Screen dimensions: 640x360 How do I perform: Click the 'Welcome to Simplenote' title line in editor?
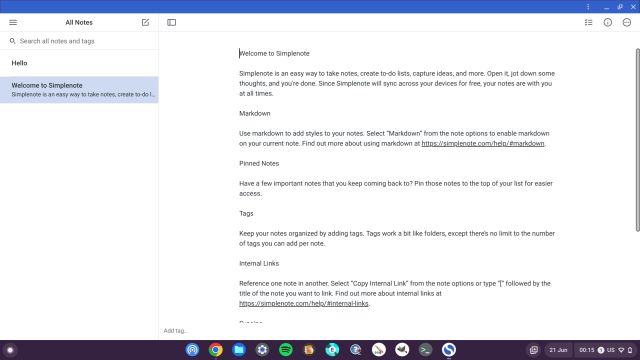[274, 53]
